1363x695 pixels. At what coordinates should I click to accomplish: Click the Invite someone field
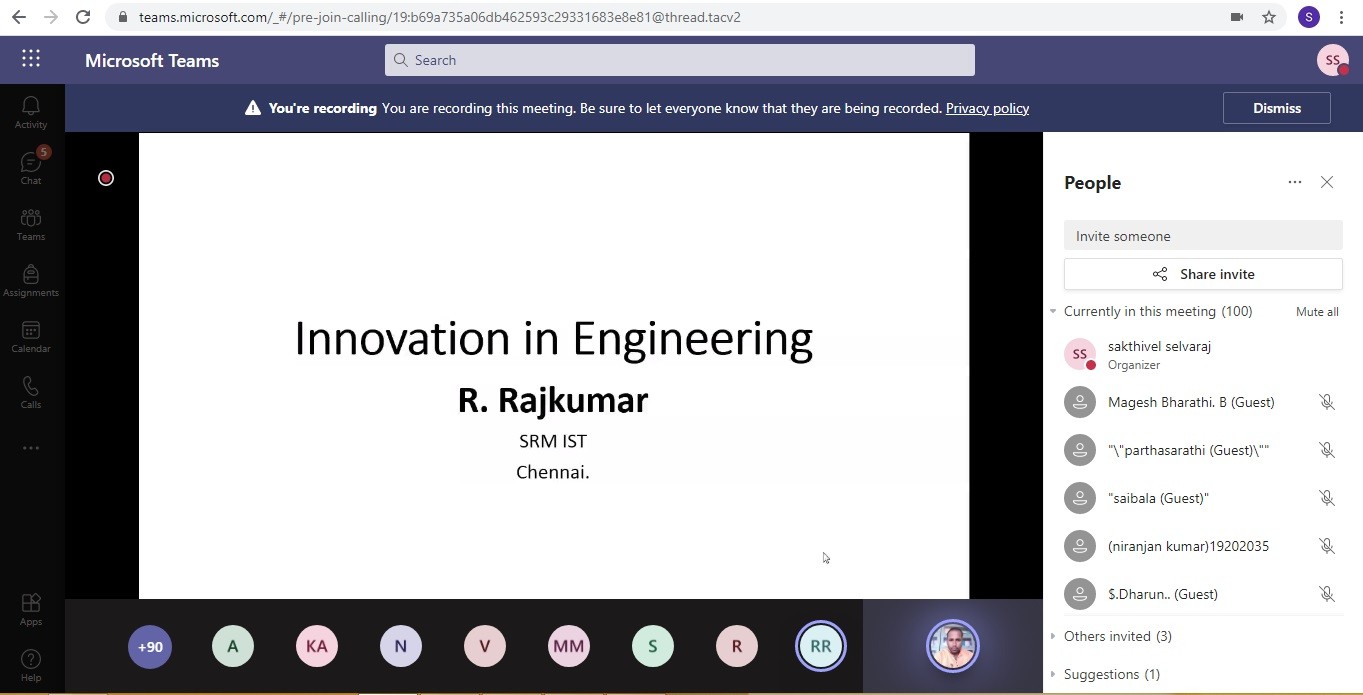(1202, 236)
